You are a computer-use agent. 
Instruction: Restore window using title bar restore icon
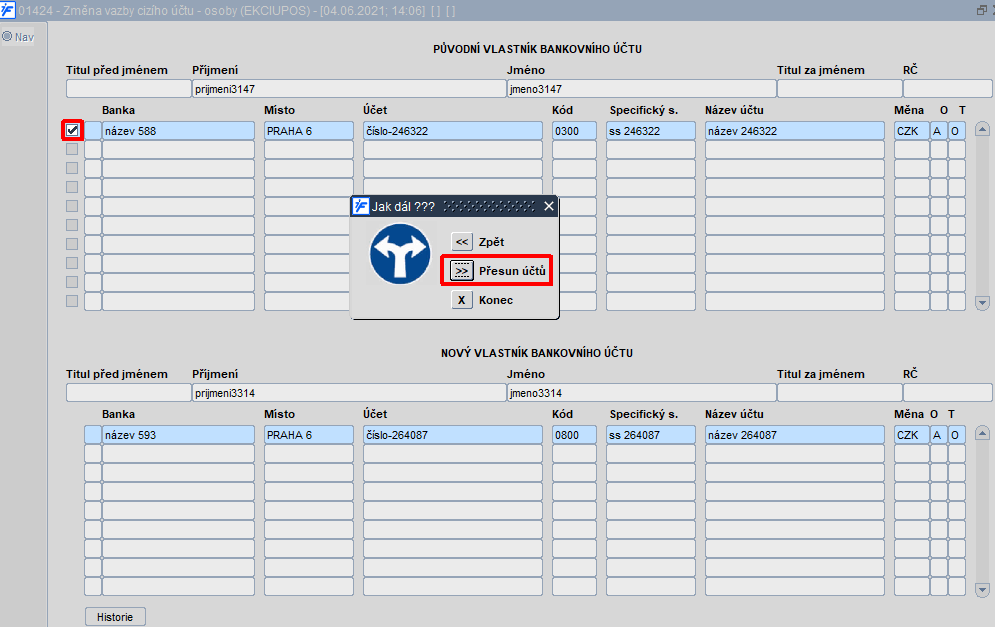(981, 10)
